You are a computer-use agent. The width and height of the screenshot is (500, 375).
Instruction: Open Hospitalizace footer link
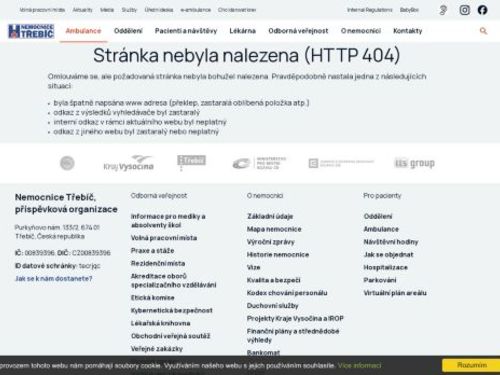coord(385,267)
